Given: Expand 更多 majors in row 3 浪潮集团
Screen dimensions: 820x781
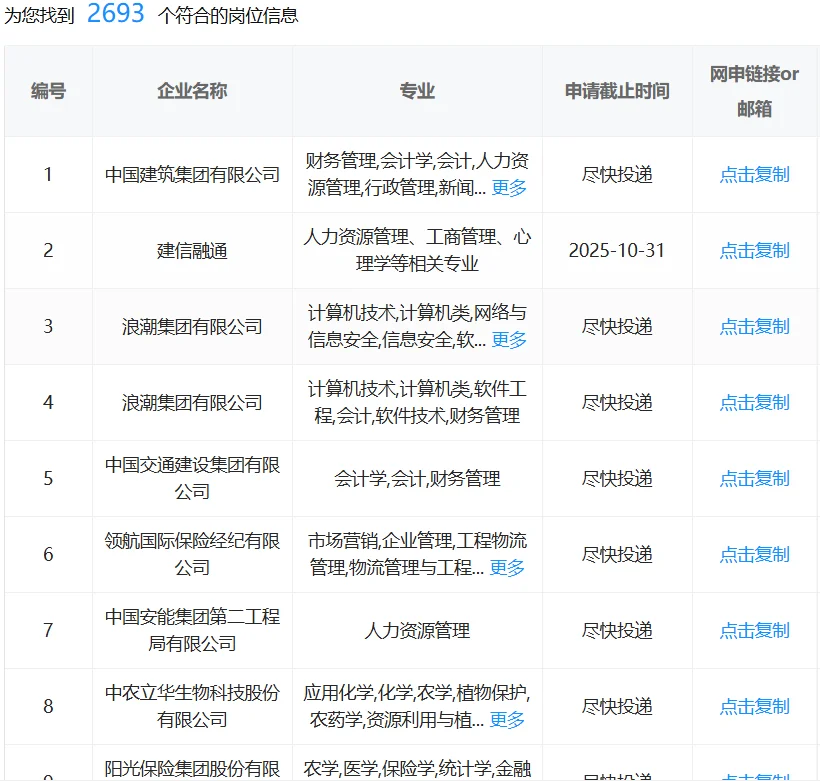Looking at the screenshot, I should (x=509, y=340).
